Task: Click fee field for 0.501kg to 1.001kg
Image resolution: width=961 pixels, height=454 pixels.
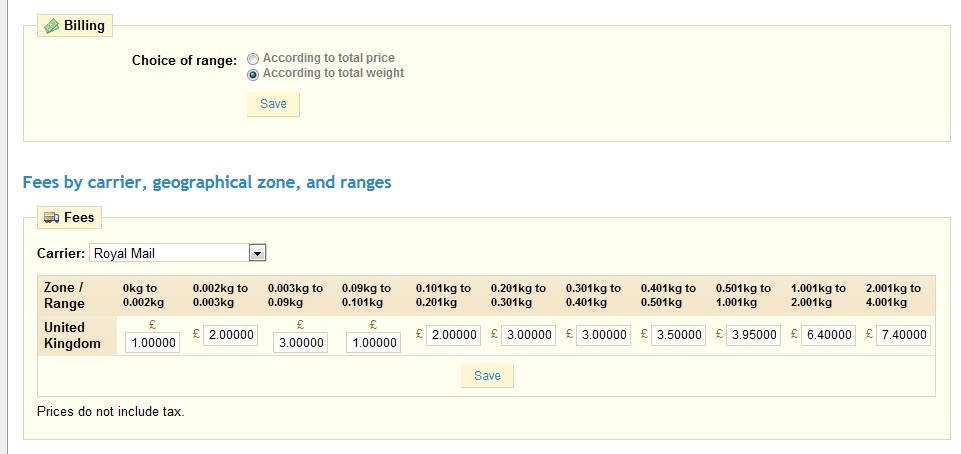Action: pos(754,336)
